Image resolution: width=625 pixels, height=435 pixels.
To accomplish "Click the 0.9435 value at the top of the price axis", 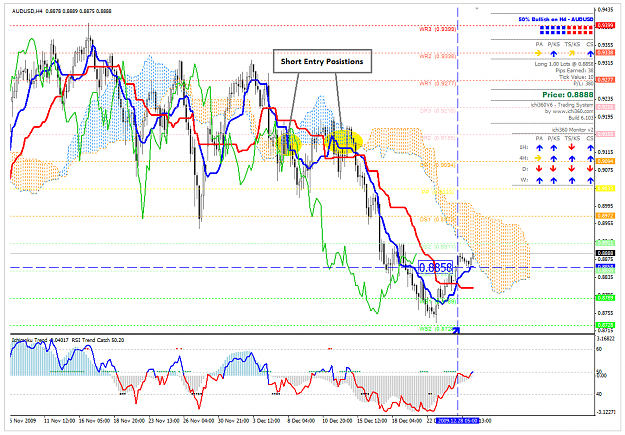I will pyautogui.click(x=605, y=10).
